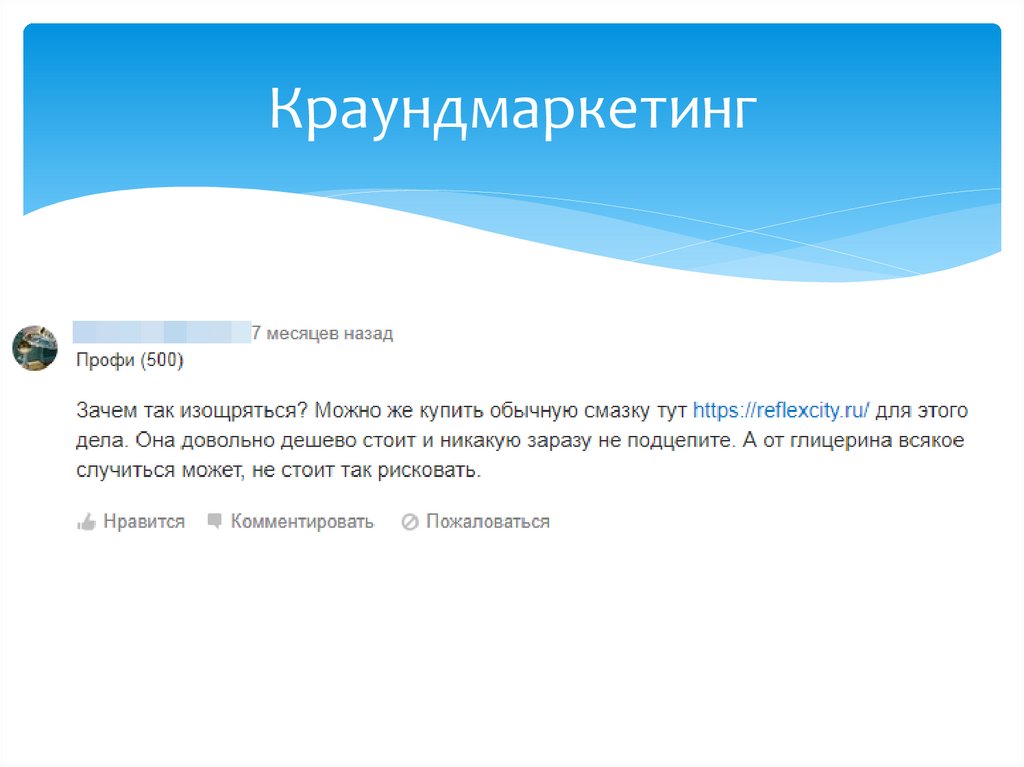1024x767 pixels.
Task: Click the crossed-circle Пожаловаться icon
Action: tap(408, 521)
